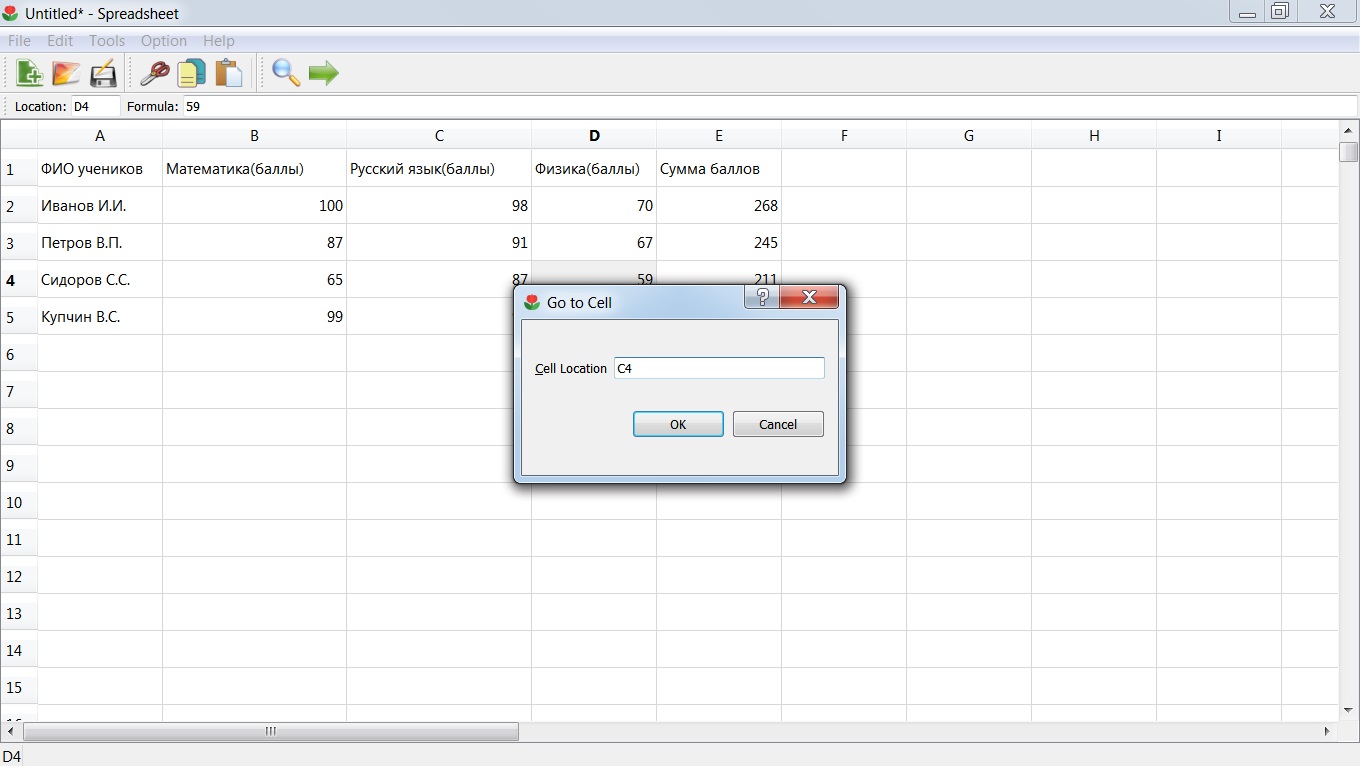Click the horizontal scrollbar thumb
The width and height of the screenshot is (1360, 768).
(271, 732)
